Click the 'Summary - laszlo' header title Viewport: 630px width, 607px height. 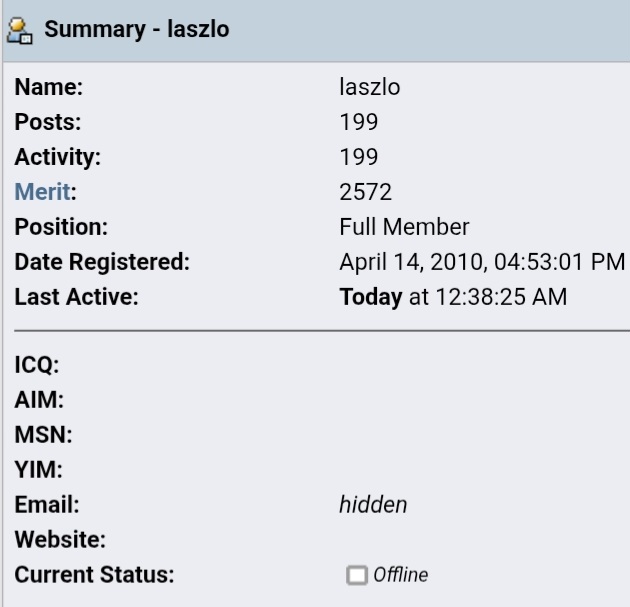pos(136,31)
